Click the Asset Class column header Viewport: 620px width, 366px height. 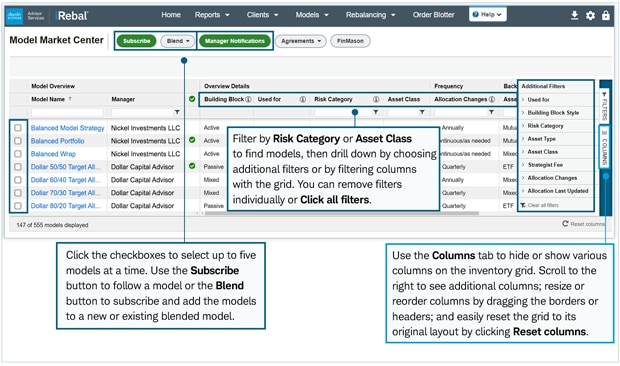coord(404,99)
